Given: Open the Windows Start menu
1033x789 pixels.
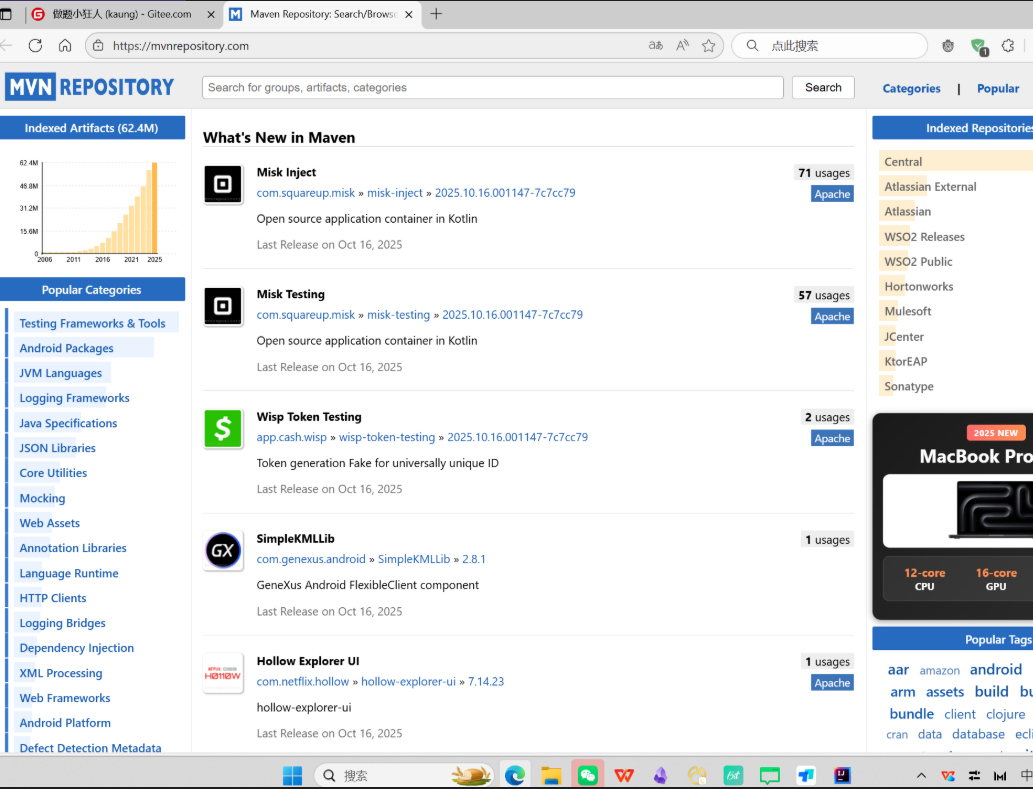Looking at the screenshot, I should (x=293, y=775).
